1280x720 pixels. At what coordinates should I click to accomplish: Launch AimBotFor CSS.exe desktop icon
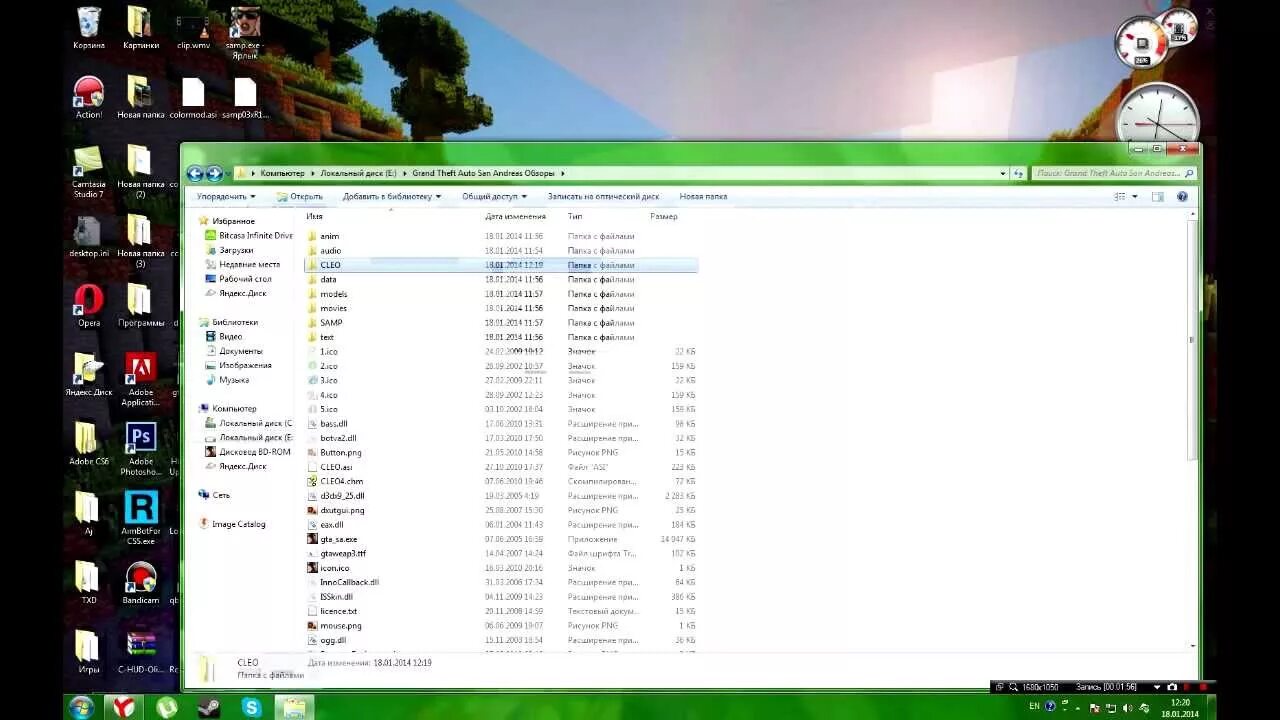(x=141, y=518)
